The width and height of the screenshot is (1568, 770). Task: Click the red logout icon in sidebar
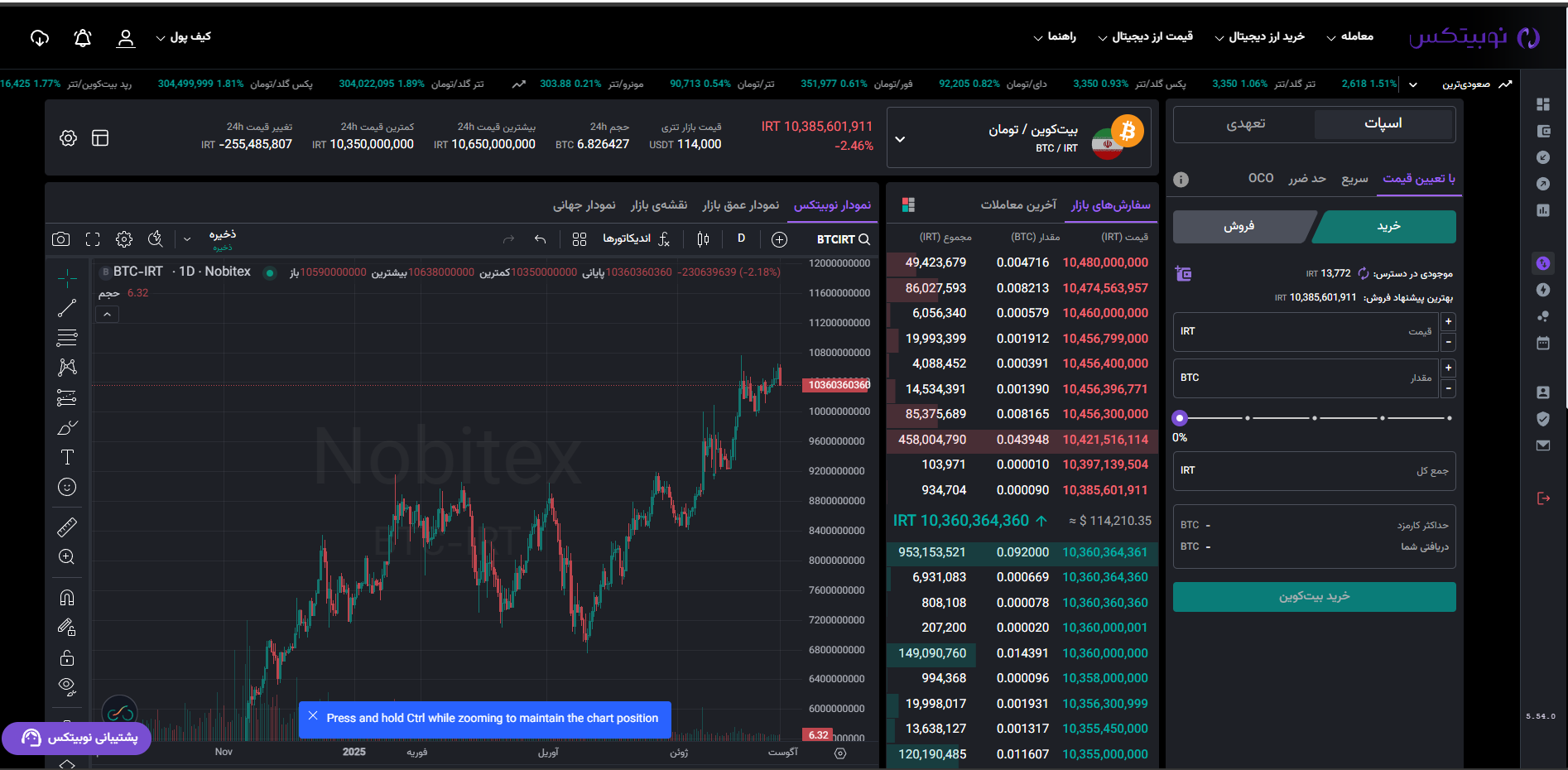tap(1543, 498)
